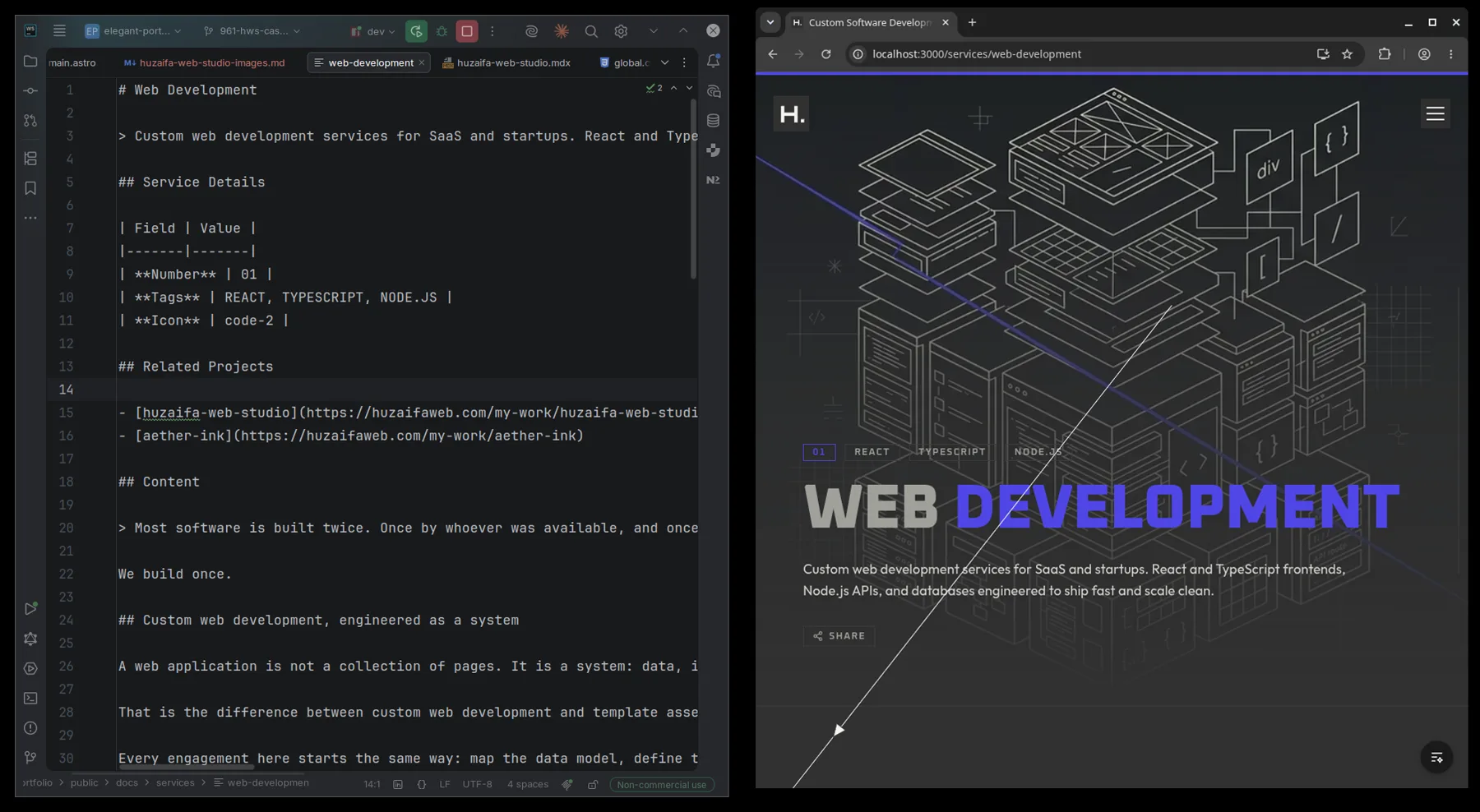Open the elegant-port project dropdown
This screenshot has width=1480, height=812.
(x=133, y=31)
